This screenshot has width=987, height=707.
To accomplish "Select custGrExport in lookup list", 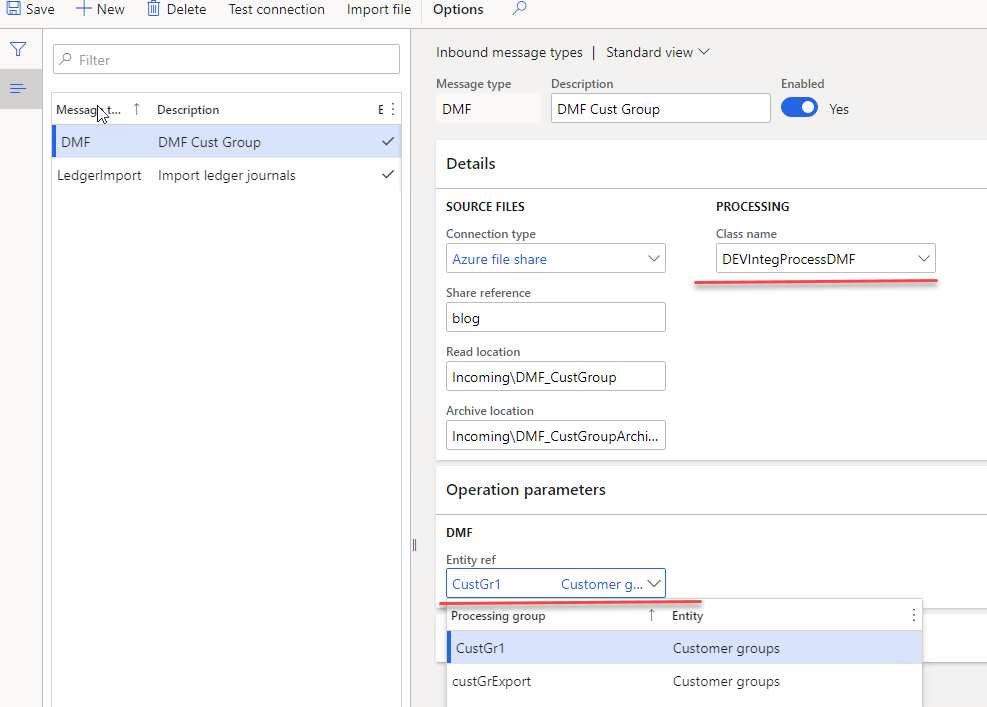I will click(x=685, y=681).
